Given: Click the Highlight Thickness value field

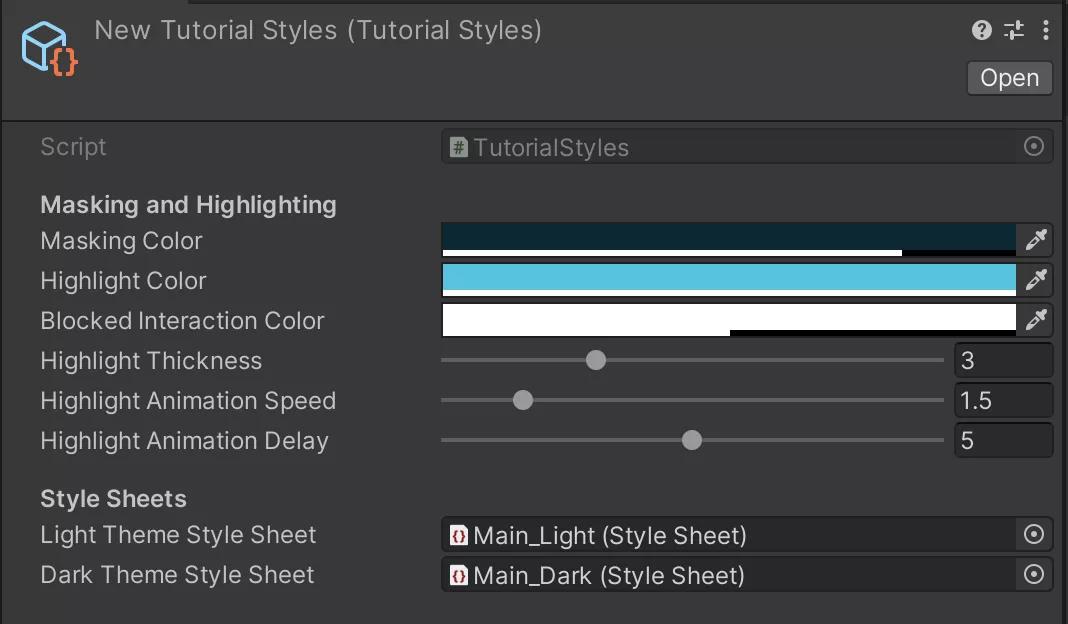Looking at the screenshot, I should pos(1003,360).
